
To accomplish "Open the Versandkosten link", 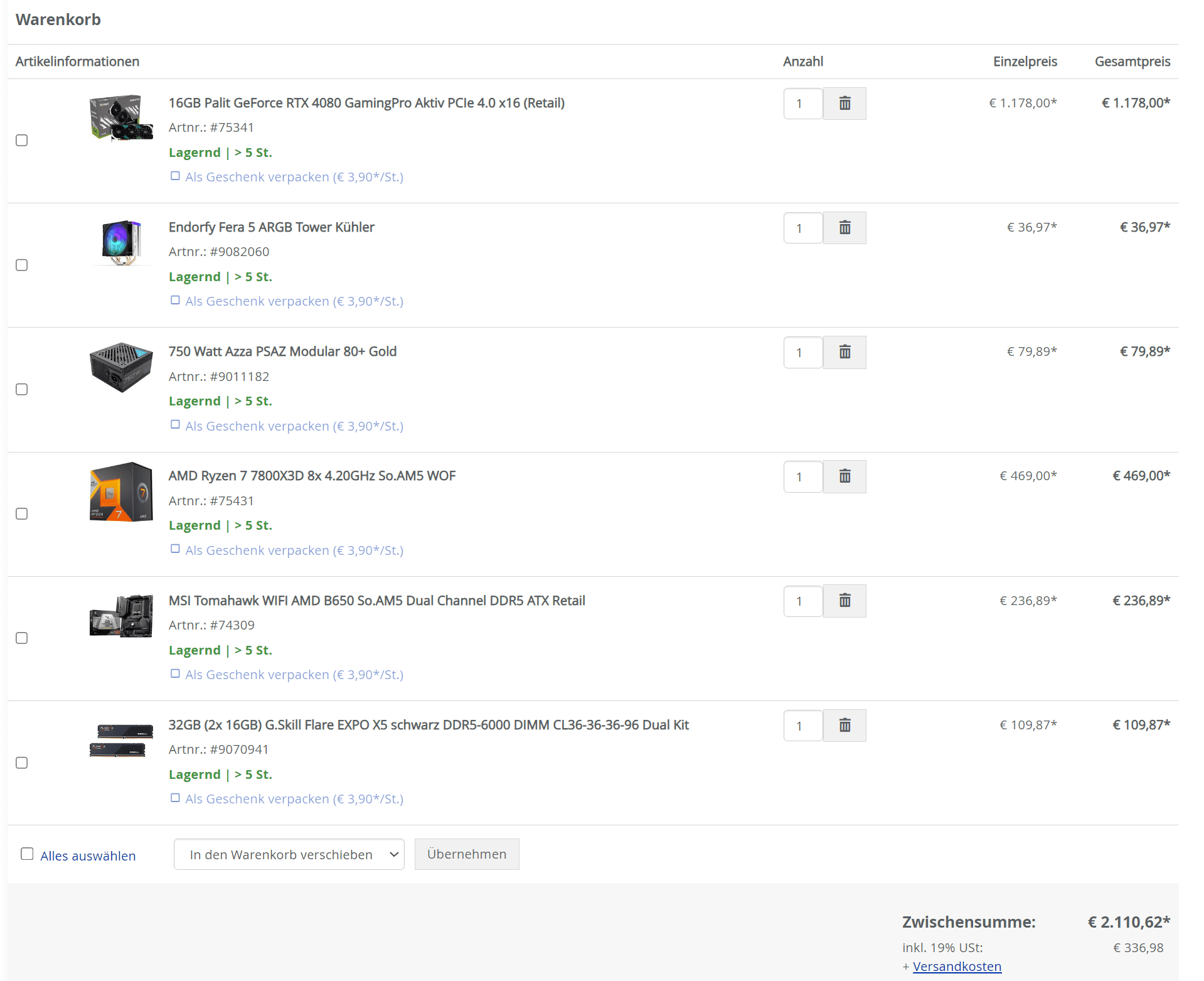I will tap(957, 967).
